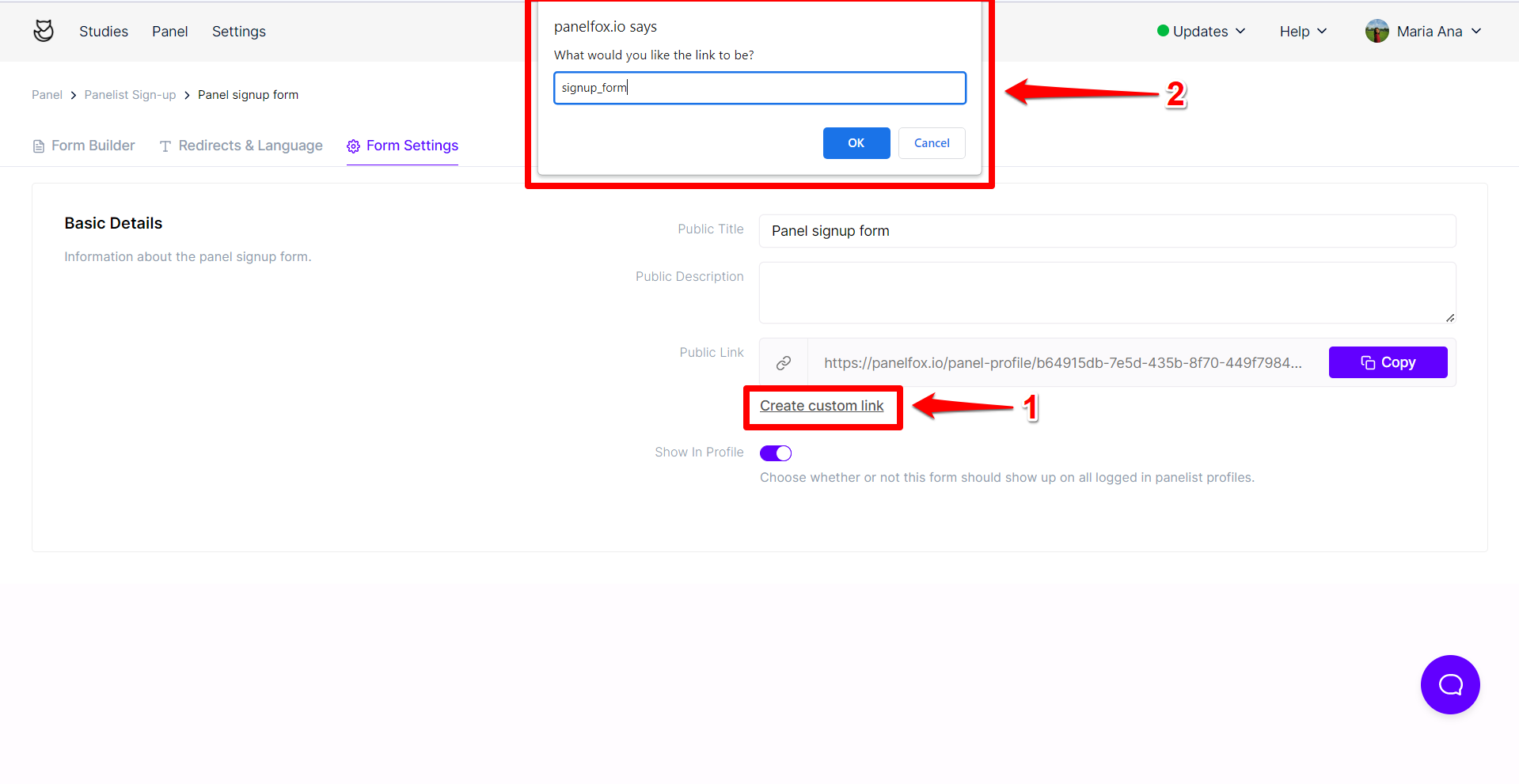
Task: Click the current breadcrumb 'Panel signup form'
Action: click(249, 95)
